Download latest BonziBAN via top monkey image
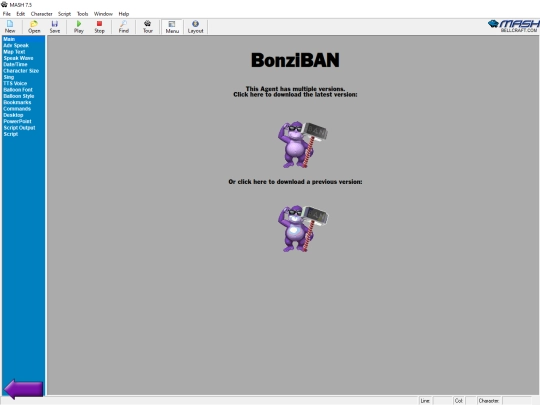540x405 pixels. pos(302,144)
